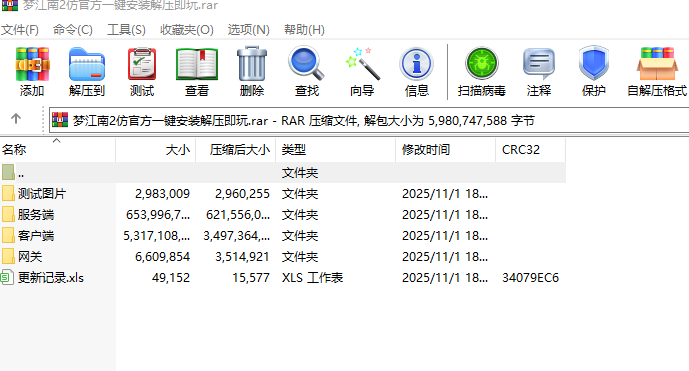689x371 pixels.
Task: Click the 更新记录.xls file icon
Action: coord(7,277)
